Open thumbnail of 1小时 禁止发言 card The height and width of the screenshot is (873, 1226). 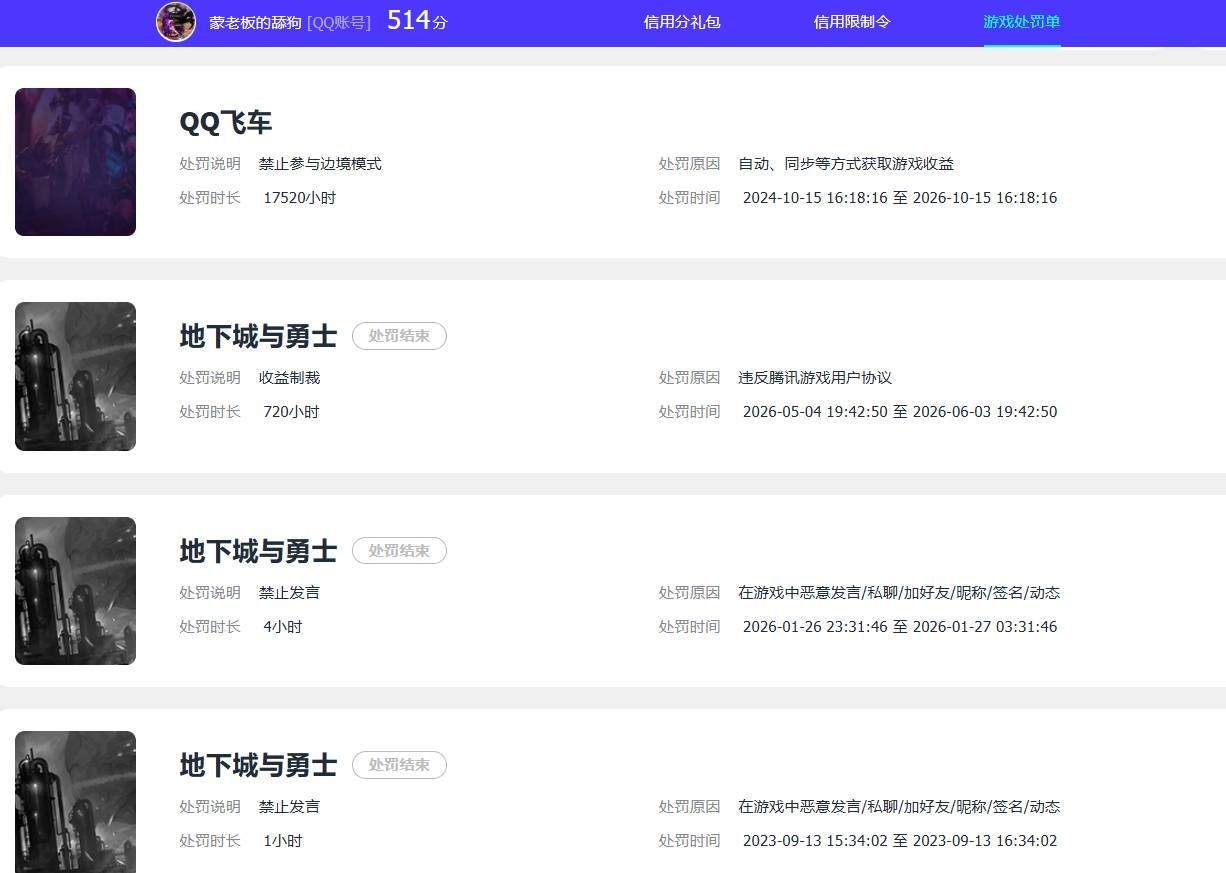click(x=75, y=802)
